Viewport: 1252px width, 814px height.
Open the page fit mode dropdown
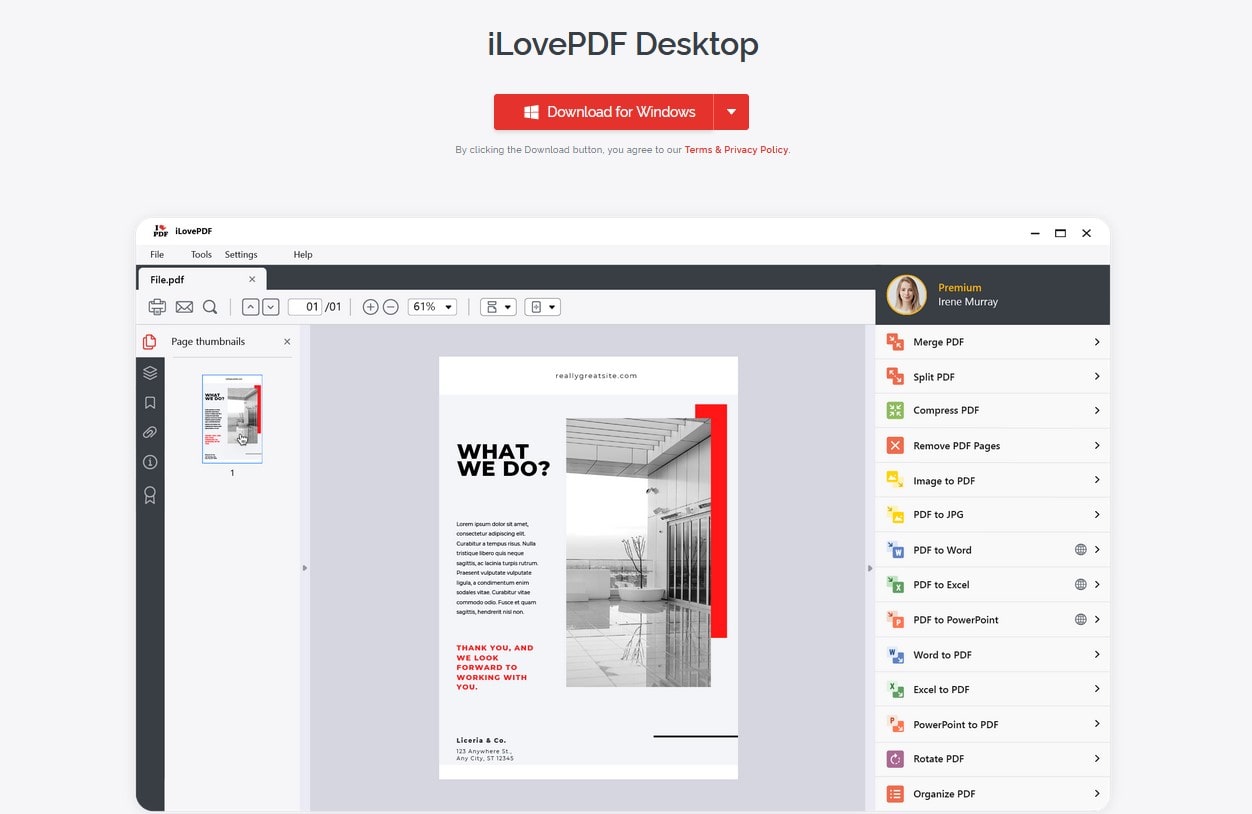click(542, 307)
